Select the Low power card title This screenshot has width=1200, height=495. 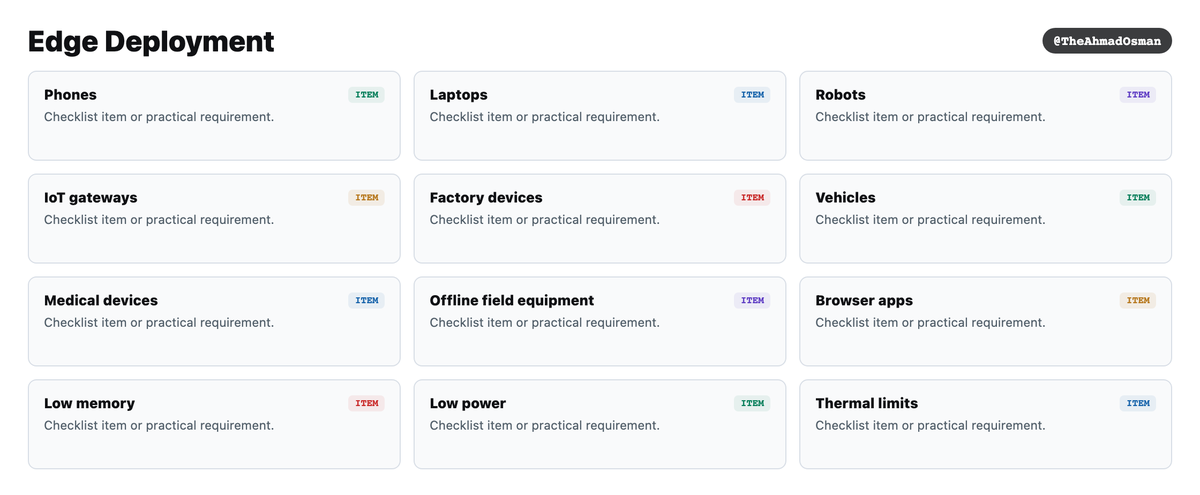(468, 404)
